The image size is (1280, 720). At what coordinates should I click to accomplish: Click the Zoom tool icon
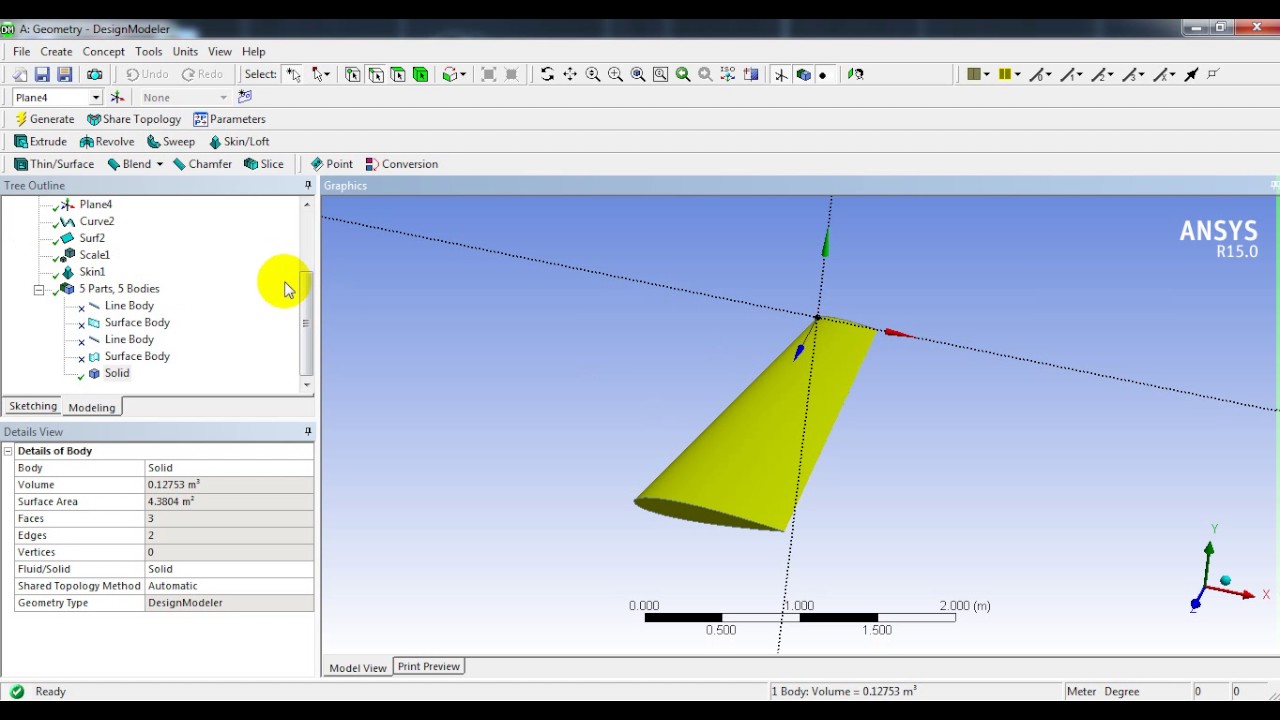coord(593,74)
